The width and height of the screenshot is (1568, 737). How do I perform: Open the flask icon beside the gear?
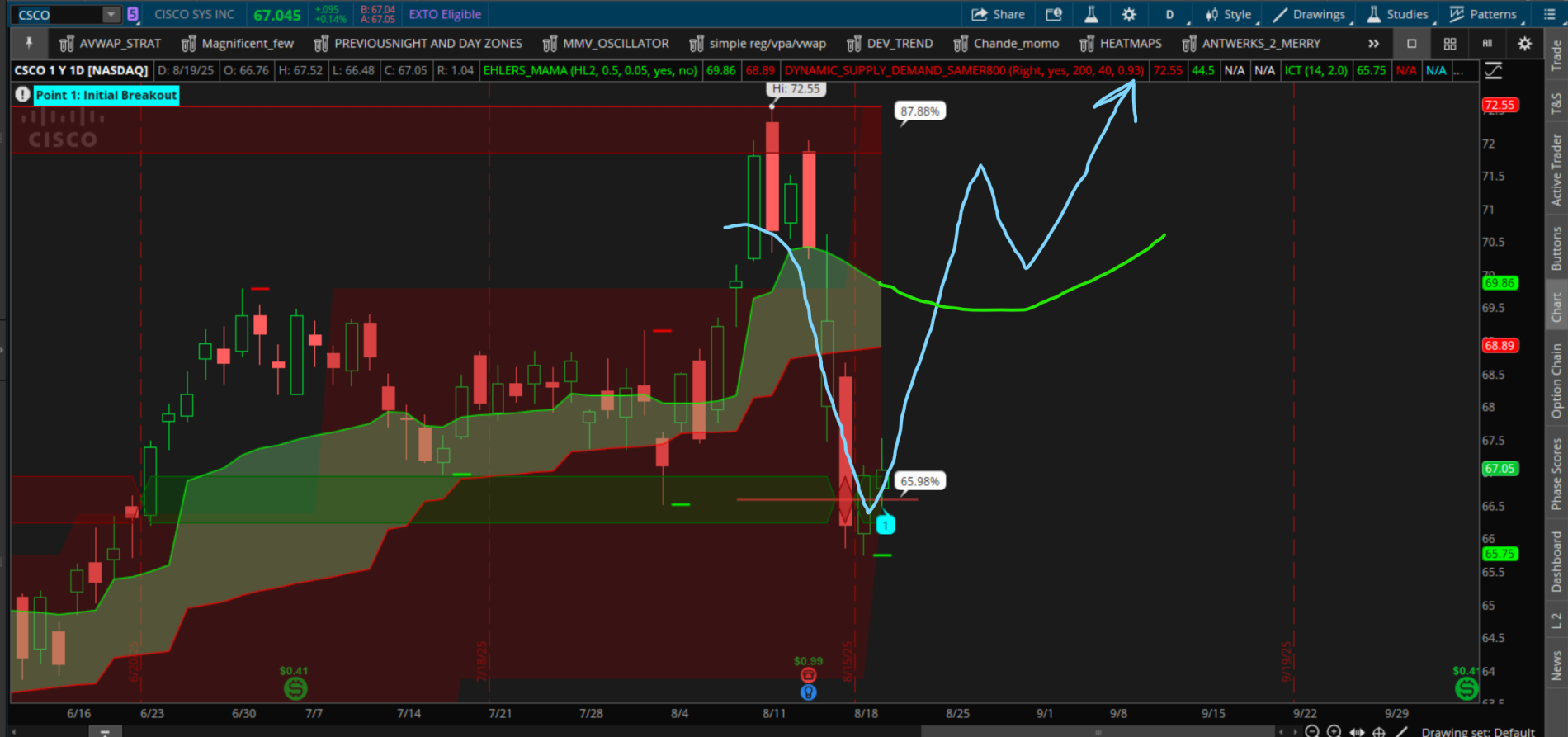[x=1091, y=14]
